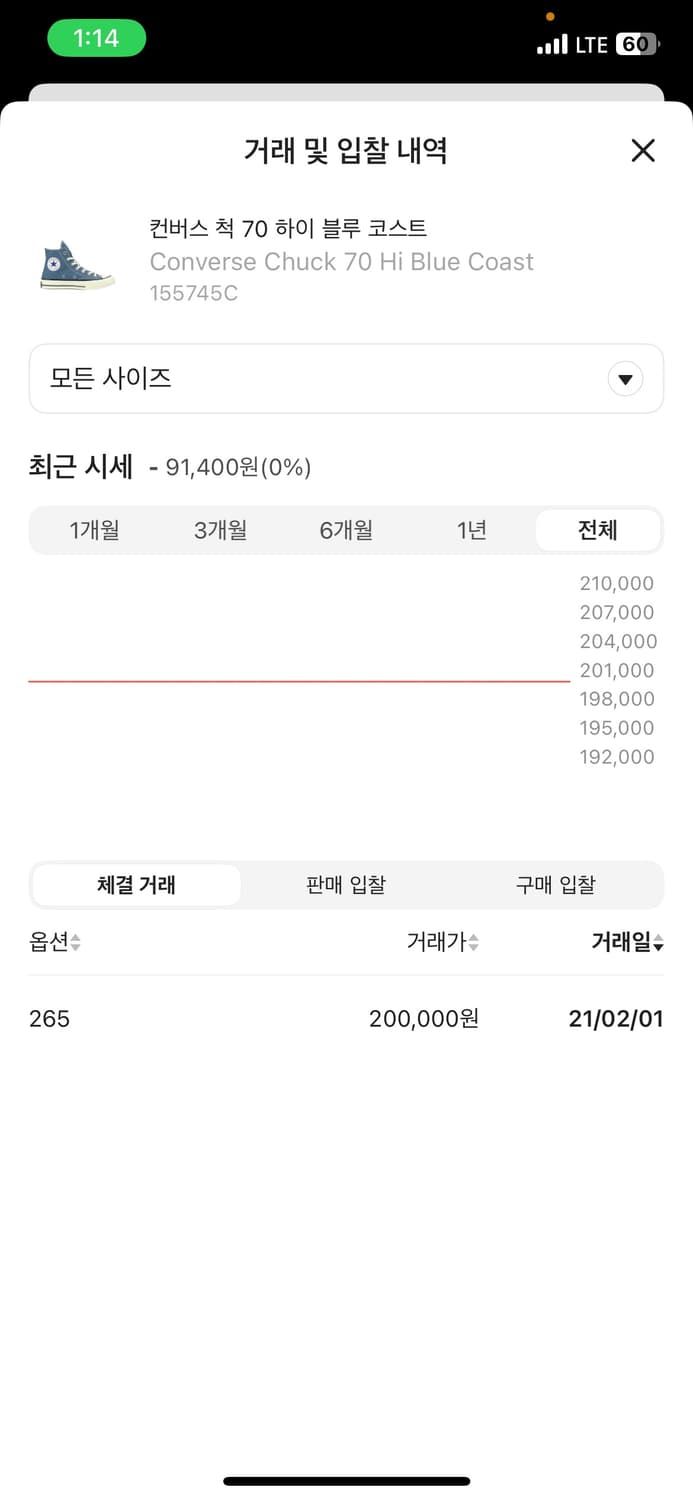Select the 6개월 chart period
This screenshot has height=1500, width=693.
tap(346, 530)
